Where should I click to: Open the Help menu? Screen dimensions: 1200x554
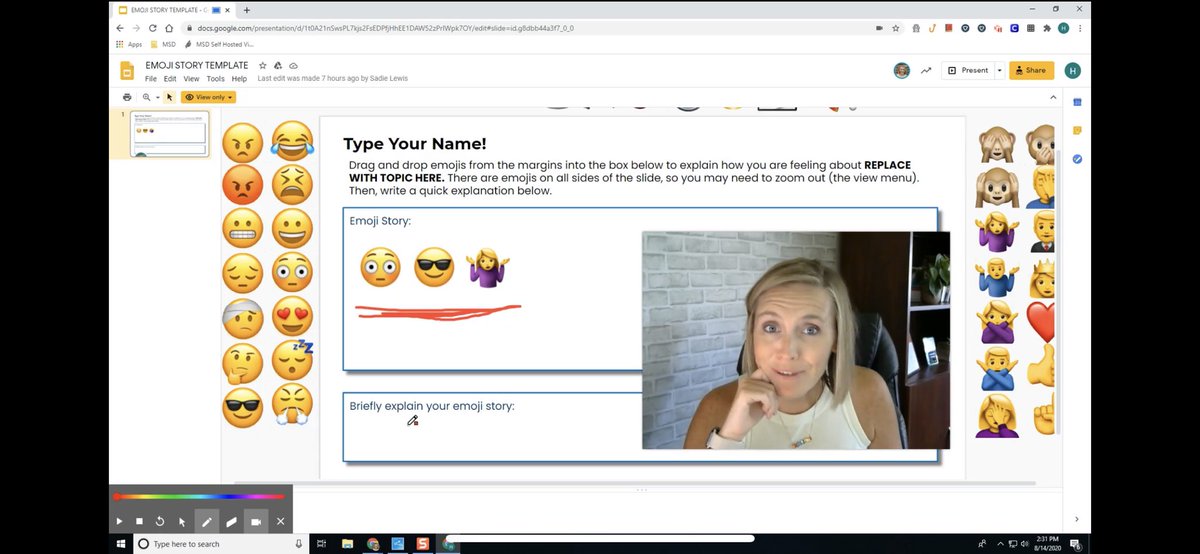[239, 79]
